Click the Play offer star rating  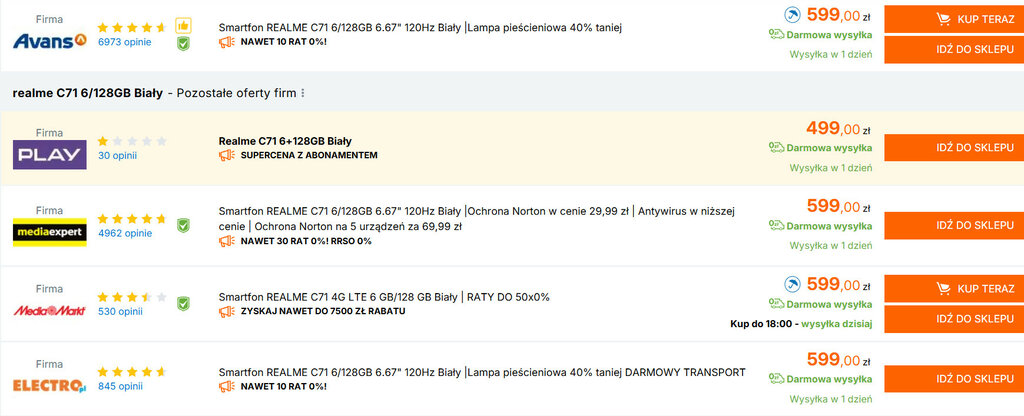[132, 141]
